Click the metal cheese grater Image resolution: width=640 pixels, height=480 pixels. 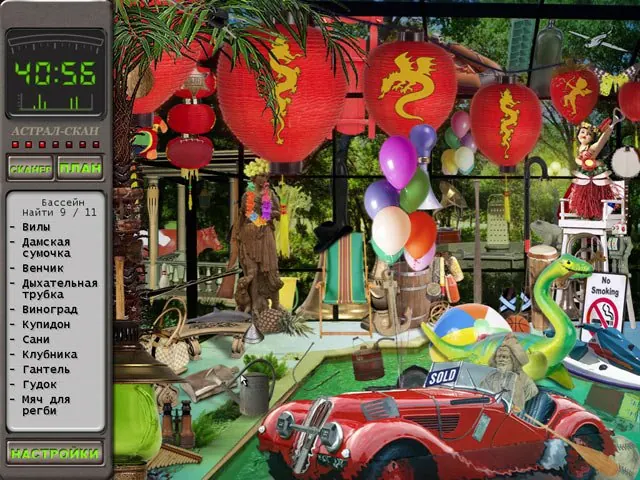(496, 222)
